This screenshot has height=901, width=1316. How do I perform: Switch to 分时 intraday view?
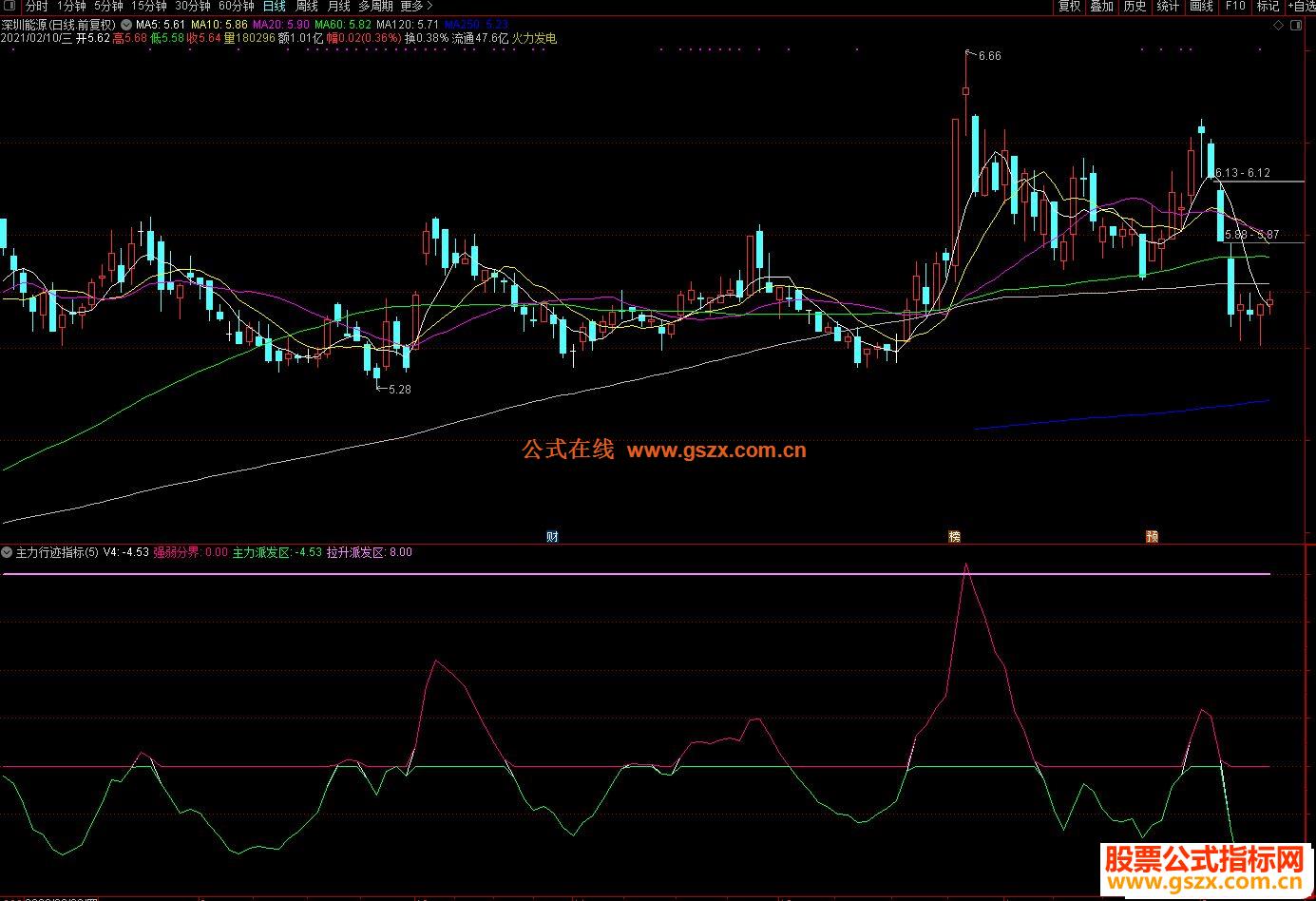pos(36,7)
